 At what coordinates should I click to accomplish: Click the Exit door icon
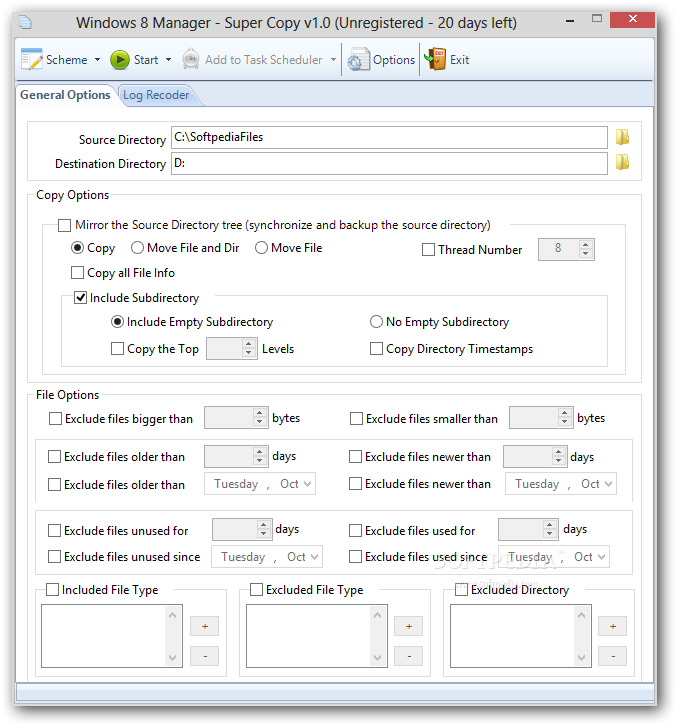point(435,59)
